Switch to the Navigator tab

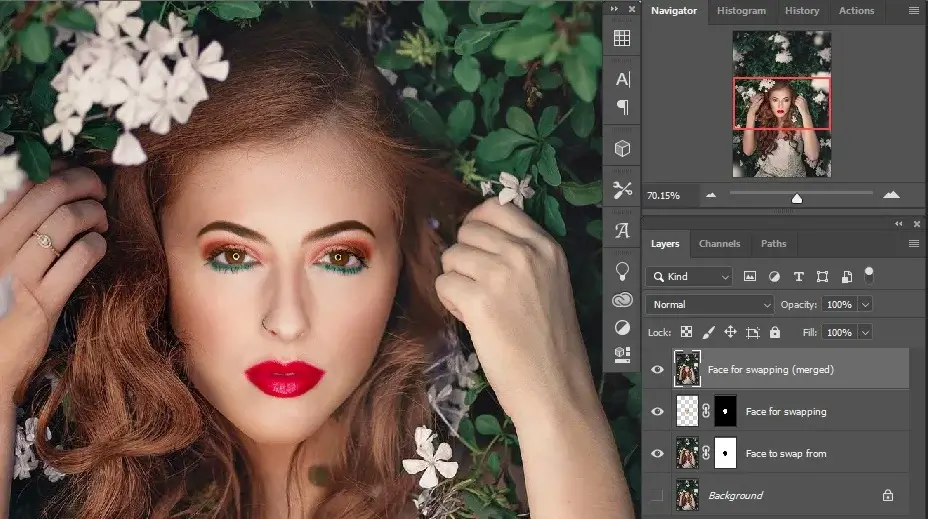pos(674,11)
